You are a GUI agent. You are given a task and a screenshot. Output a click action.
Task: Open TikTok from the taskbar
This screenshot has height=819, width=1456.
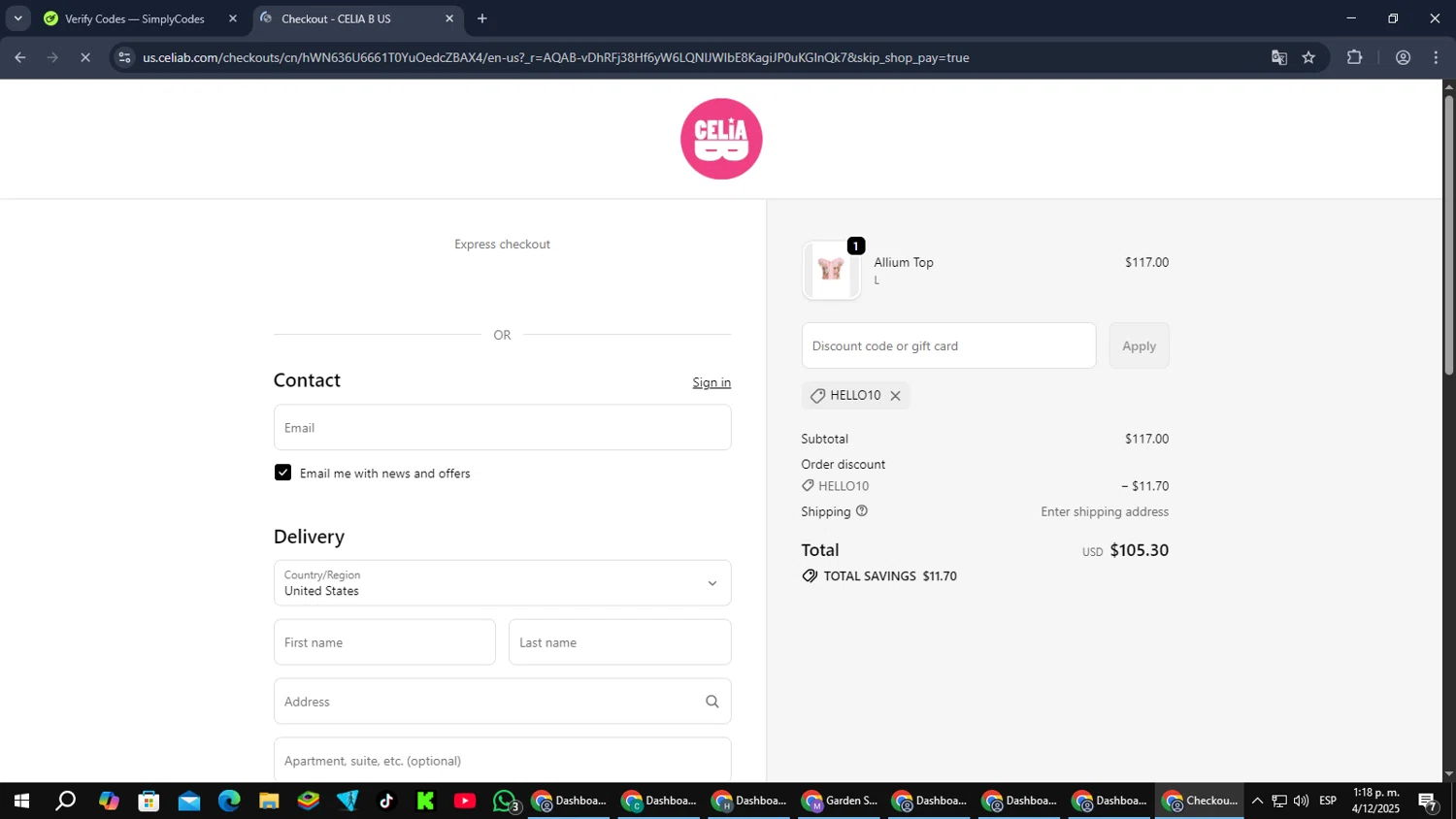386,801
